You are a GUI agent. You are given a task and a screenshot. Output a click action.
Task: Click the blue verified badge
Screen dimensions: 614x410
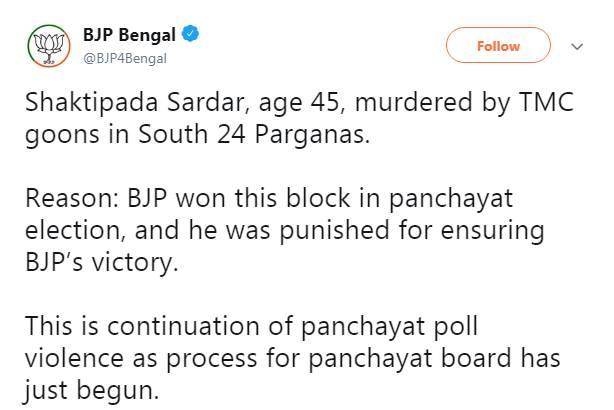pyautogui.click(x=190, y=35)
